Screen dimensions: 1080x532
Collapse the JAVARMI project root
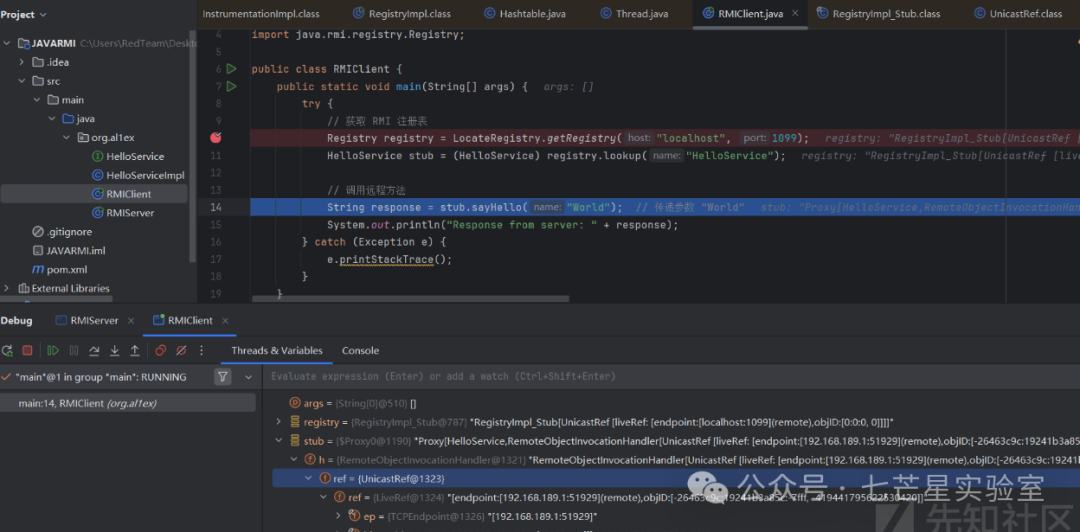[7, 43]
